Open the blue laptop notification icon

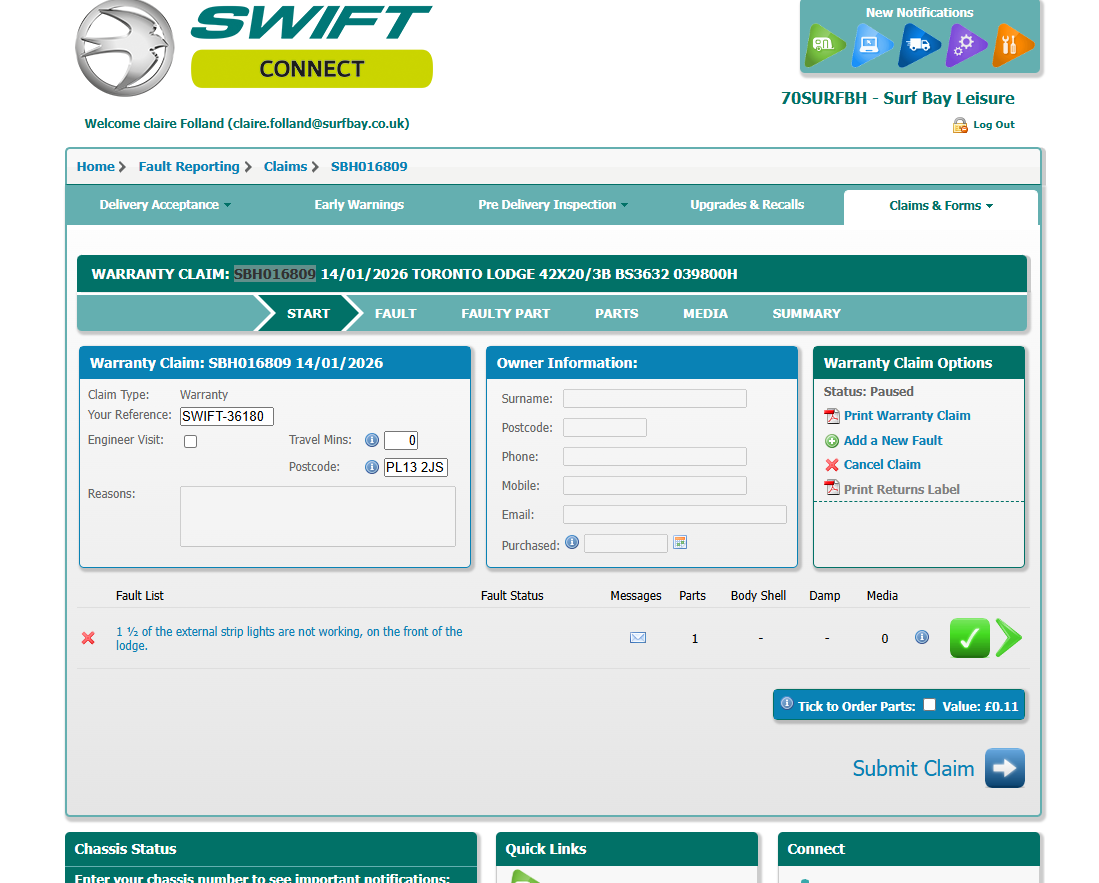click(872, 45)
